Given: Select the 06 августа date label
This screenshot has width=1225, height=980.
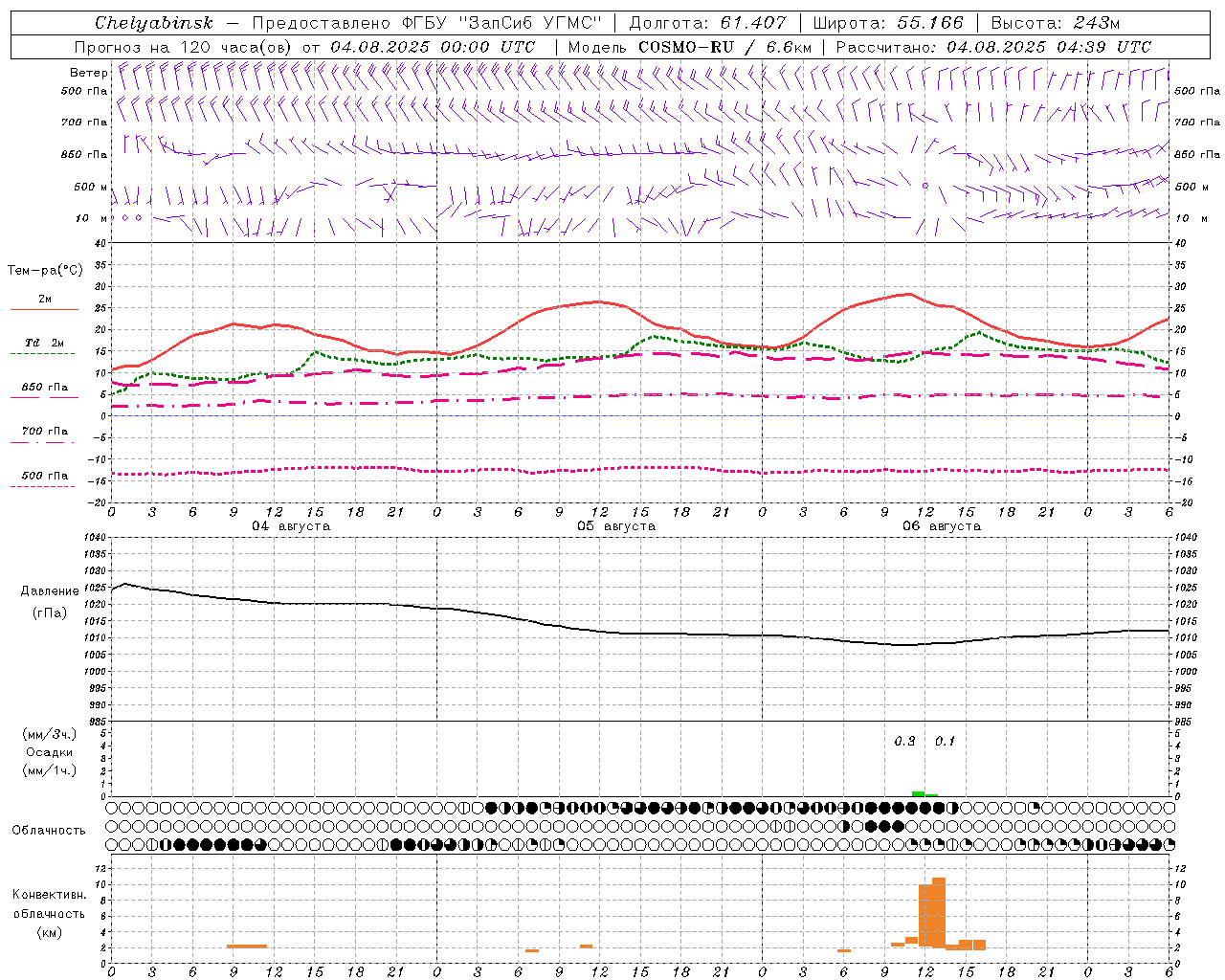Looking at the screenshot, I should [942, 526].
